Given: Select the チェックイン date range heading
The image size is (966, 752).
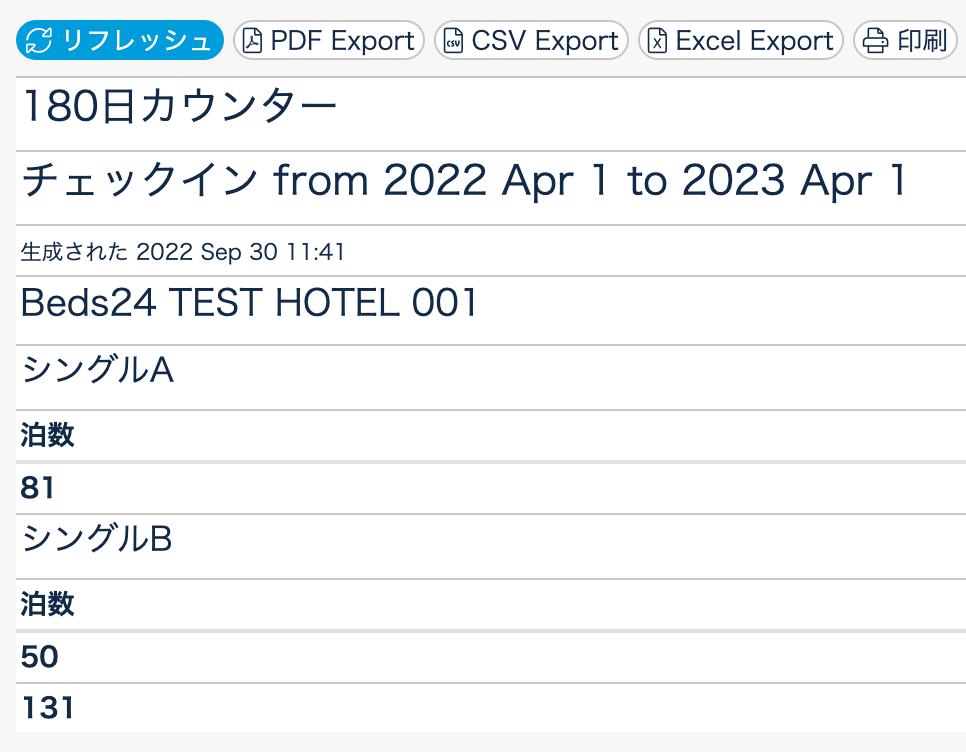Looking at the screenshot, I should (463, 181).
